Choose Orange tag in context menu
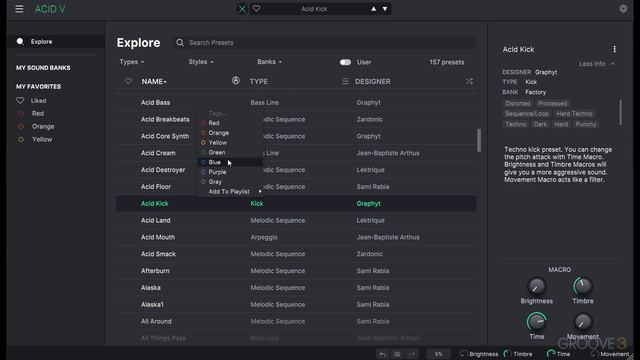 click(x=231, y=133)
